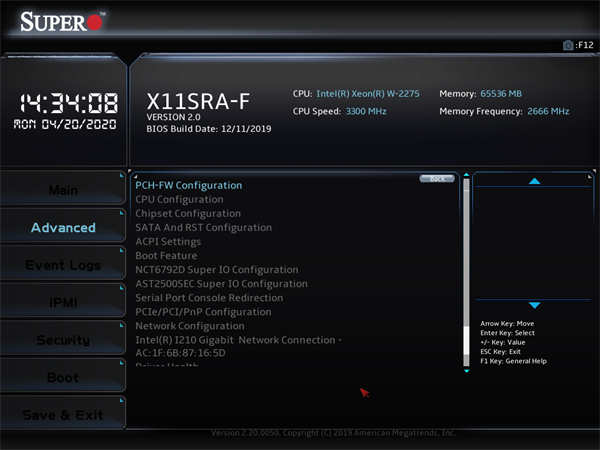Select Chipset Configuration entry
The height and width of the screenshot is (450, 600).
[188, 214]
